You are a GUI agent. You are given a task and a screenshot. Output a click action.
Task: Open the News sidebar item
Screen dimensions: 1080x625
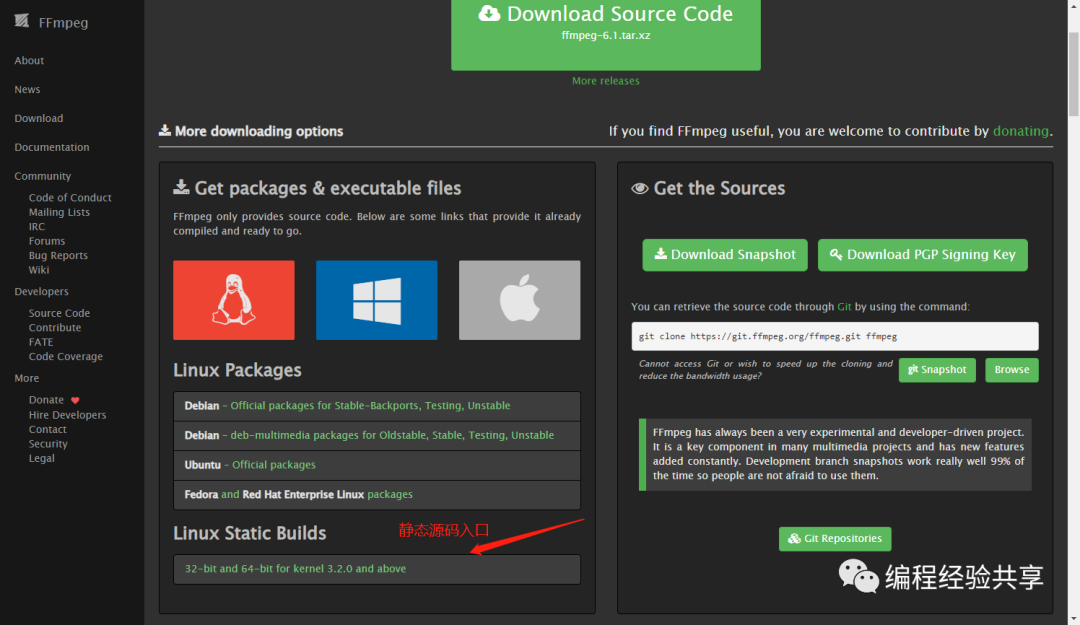pyautogui.click(x=27, y=90)
